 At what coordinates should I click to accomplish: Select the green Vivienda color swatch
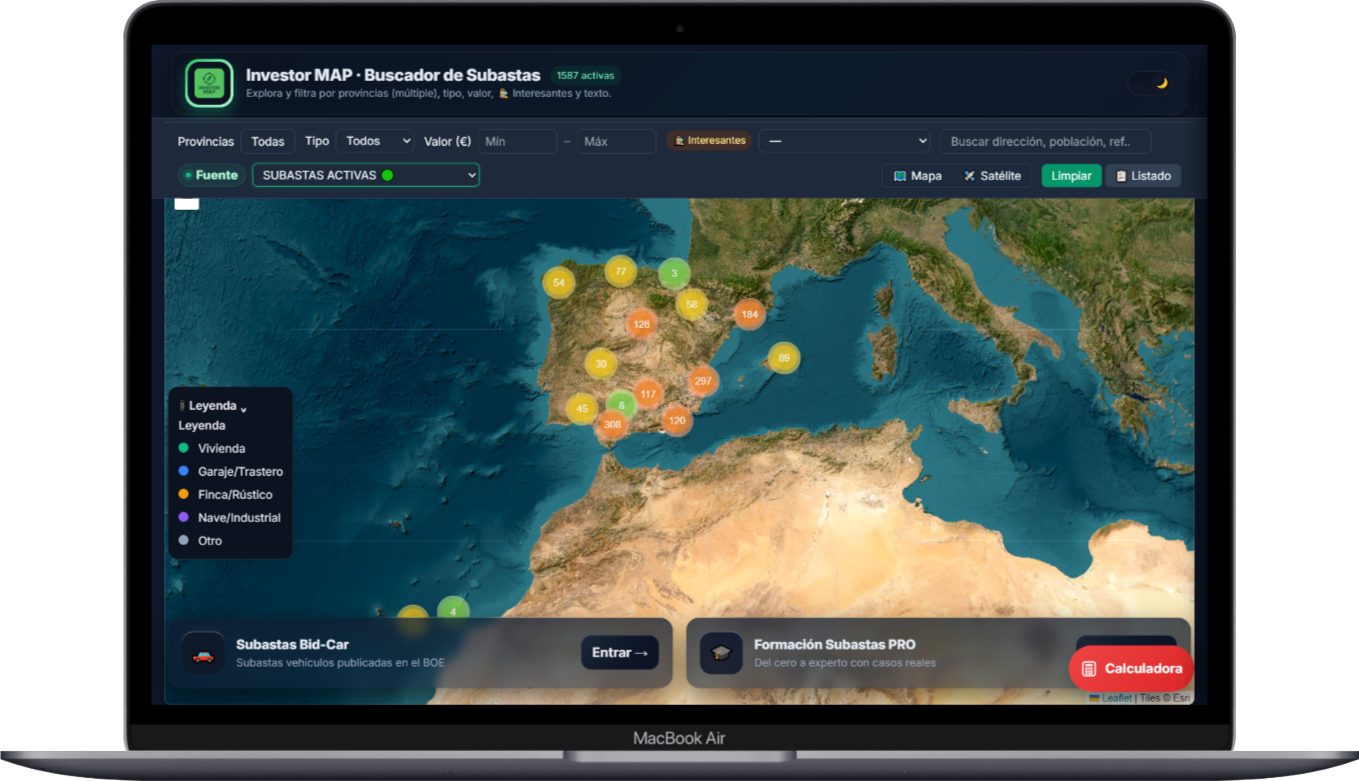tap(185, 448)
